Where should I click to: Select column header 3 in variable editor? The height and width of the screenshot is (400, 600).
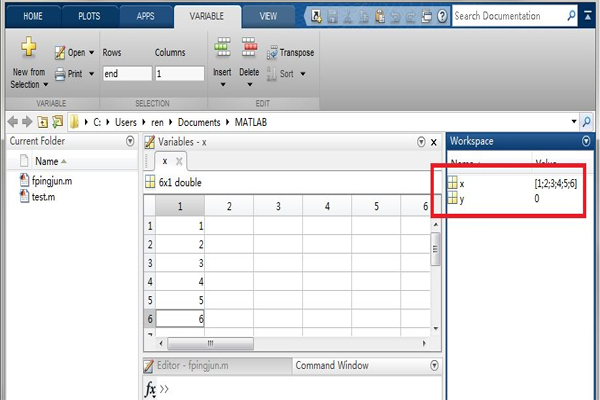click(278, 206)
